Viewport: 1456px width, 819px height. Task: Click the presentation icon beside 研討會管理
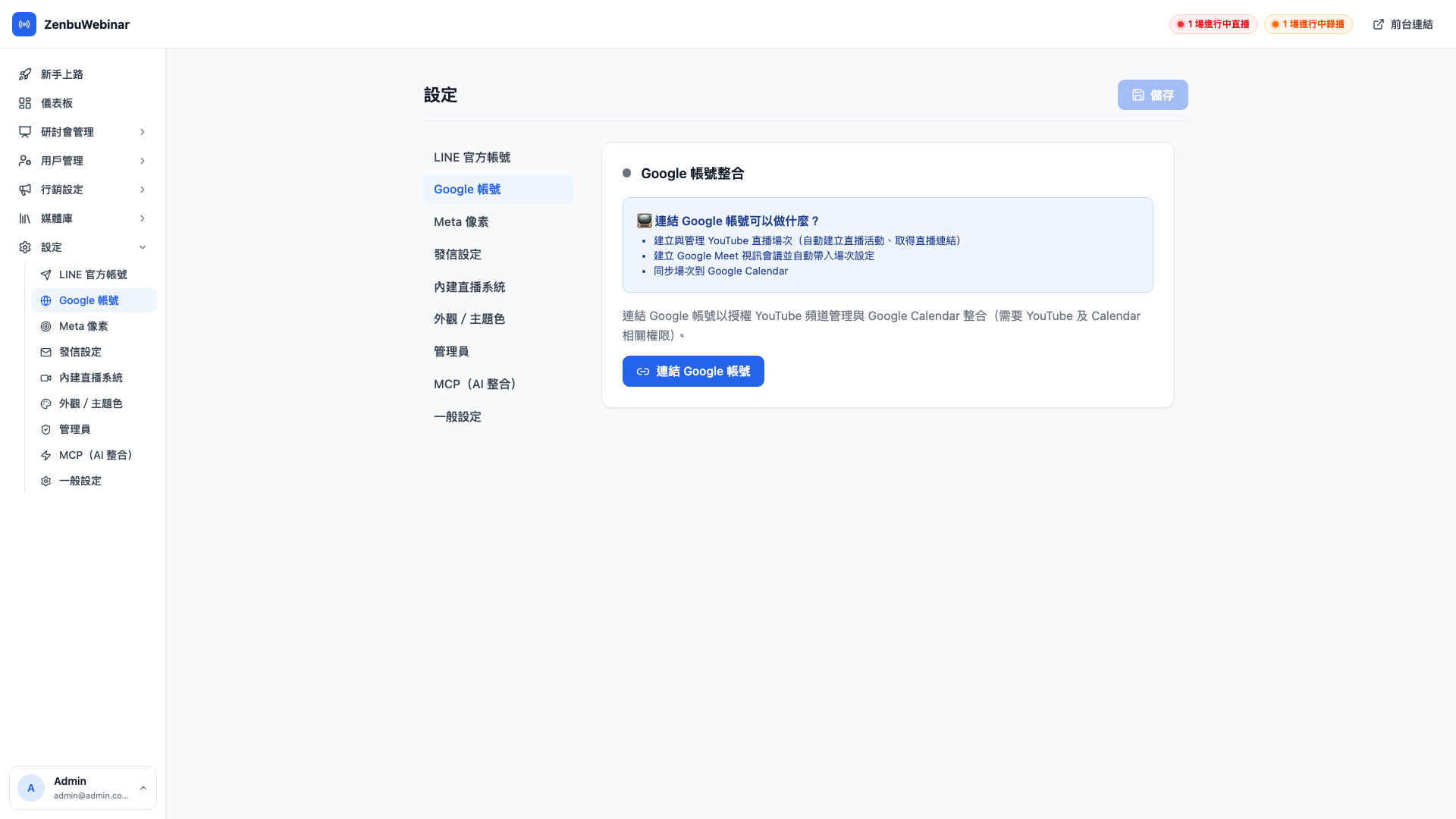click(x=25, y=132)
